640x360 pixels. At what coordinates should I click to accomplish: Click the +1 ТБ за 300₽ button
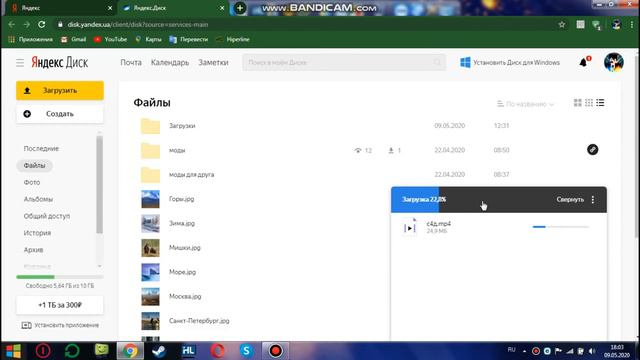tap(60, 305)
